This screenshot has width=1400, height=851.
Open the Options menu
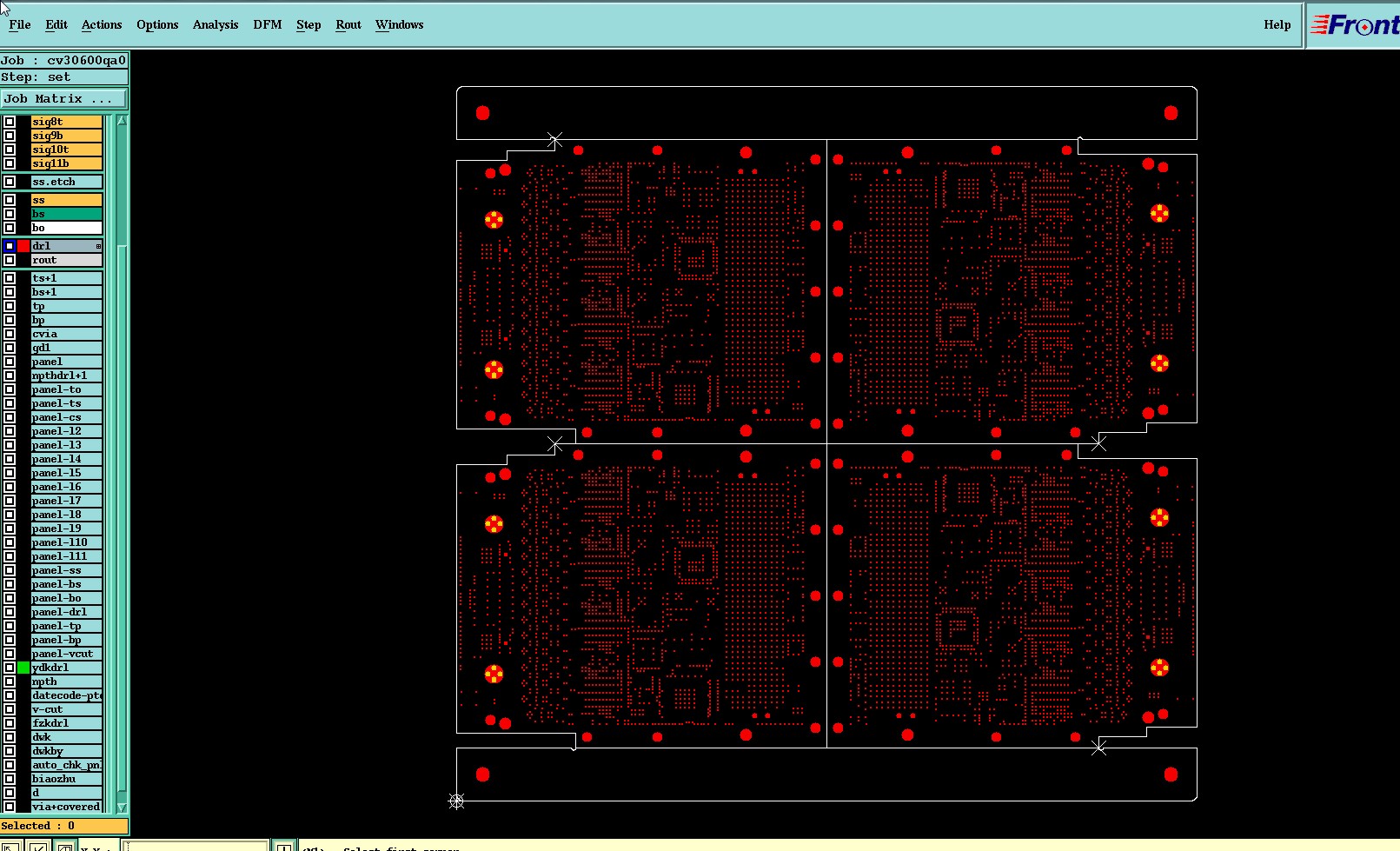[x=157, y=24]
